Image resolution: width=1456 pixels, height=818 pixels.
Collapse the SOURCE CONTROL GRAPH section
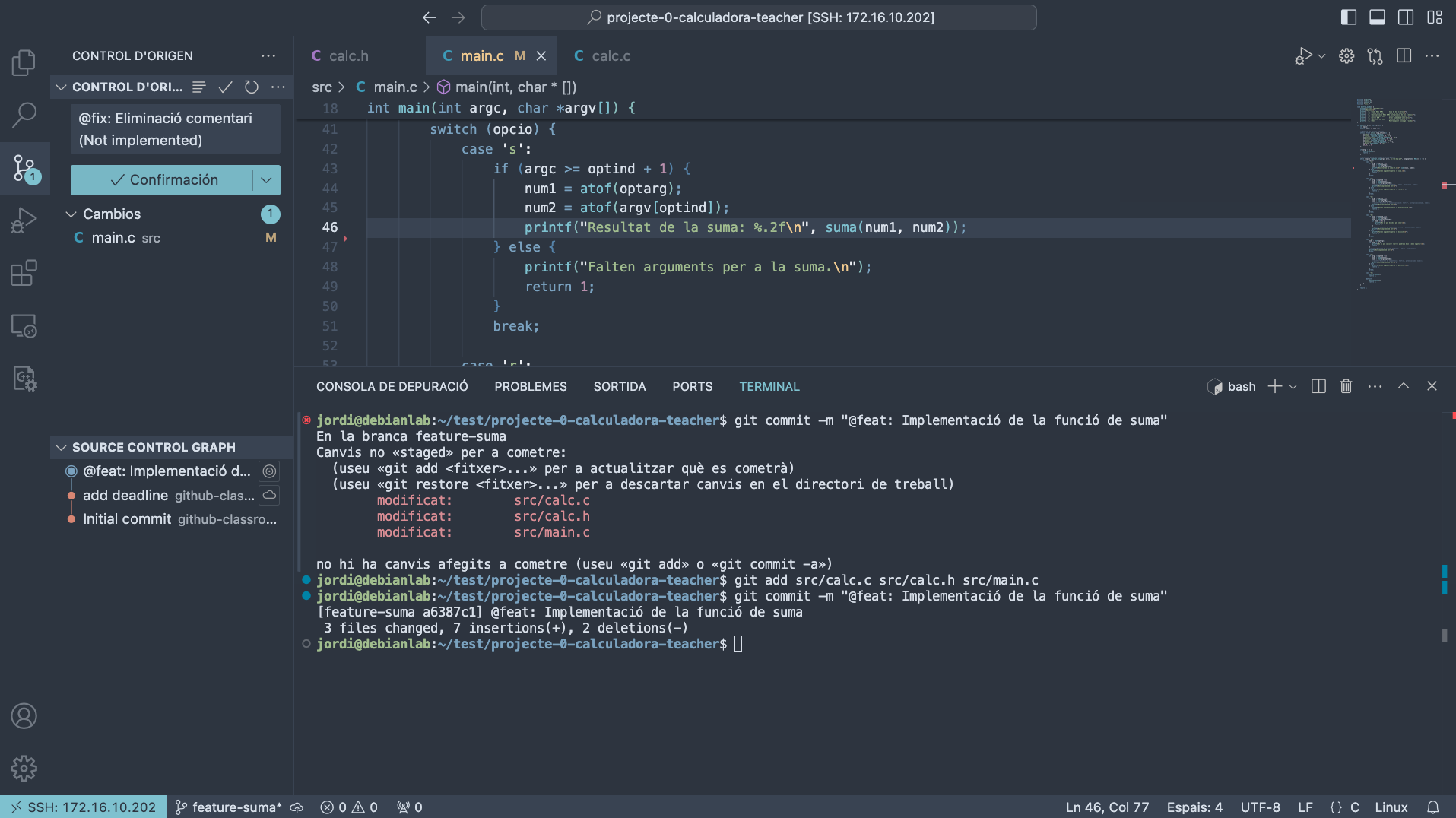coord(61,447)
